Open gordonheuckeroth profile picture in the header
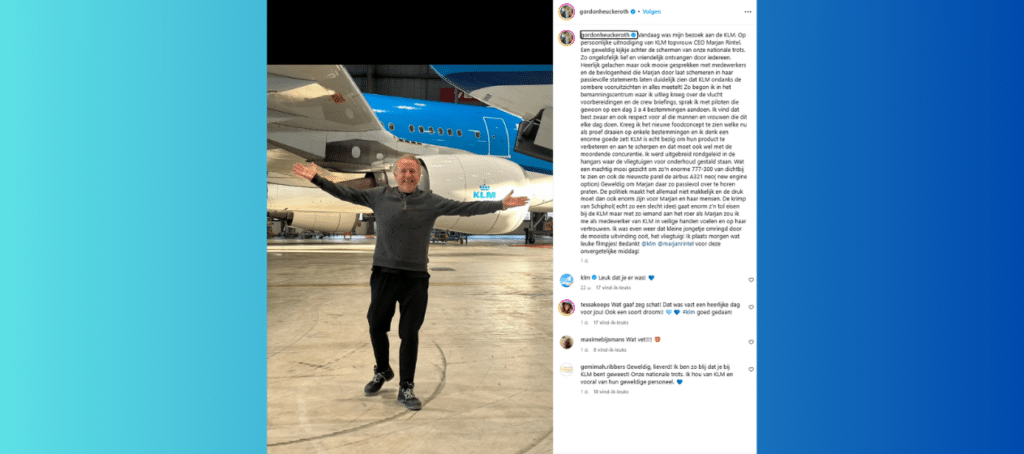The height and width of the screenshot is (454, 1024). [x=566, y=11]
